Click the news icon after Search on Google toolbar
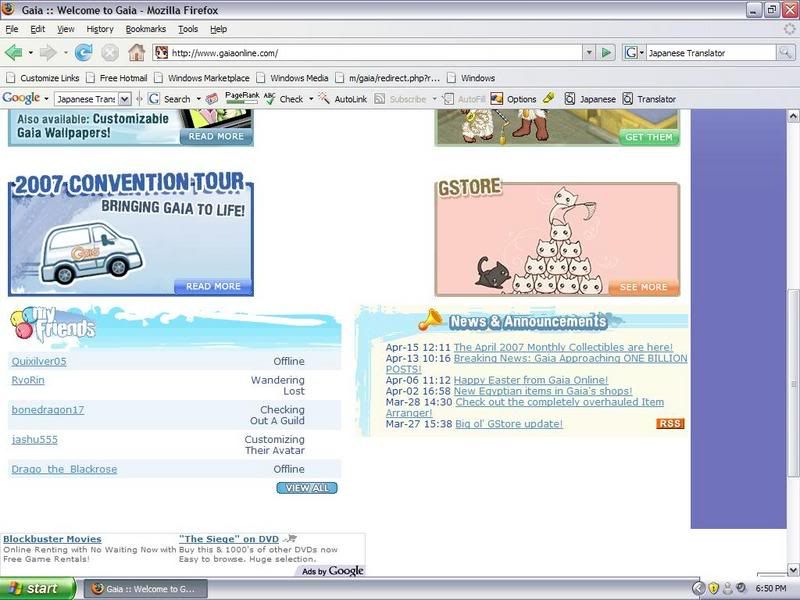This screenshot has width=800, height=600. click(212, 99)
